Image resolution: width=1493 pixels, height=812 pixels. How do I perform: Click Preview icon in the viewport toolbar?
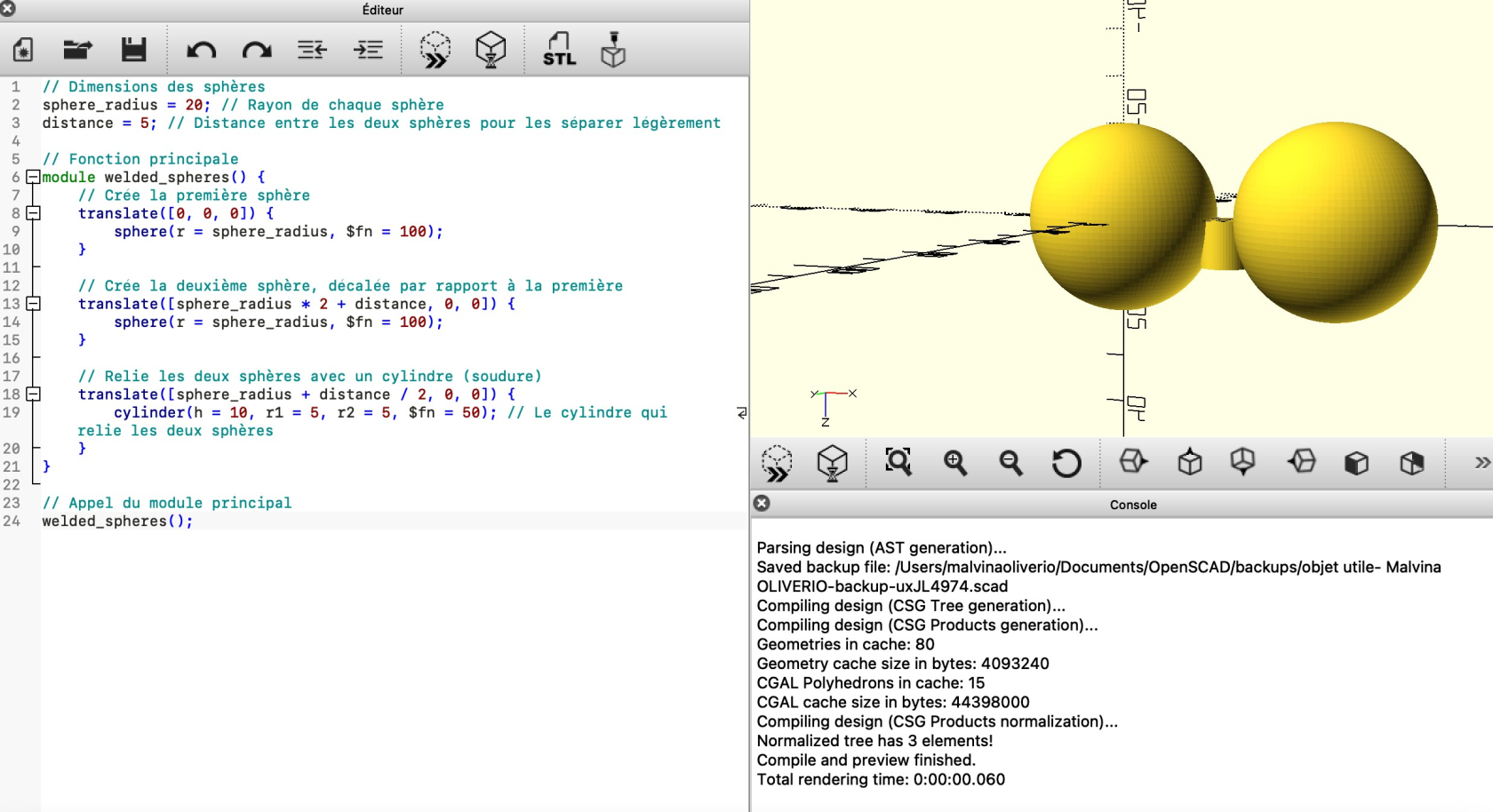pos(777,464)
